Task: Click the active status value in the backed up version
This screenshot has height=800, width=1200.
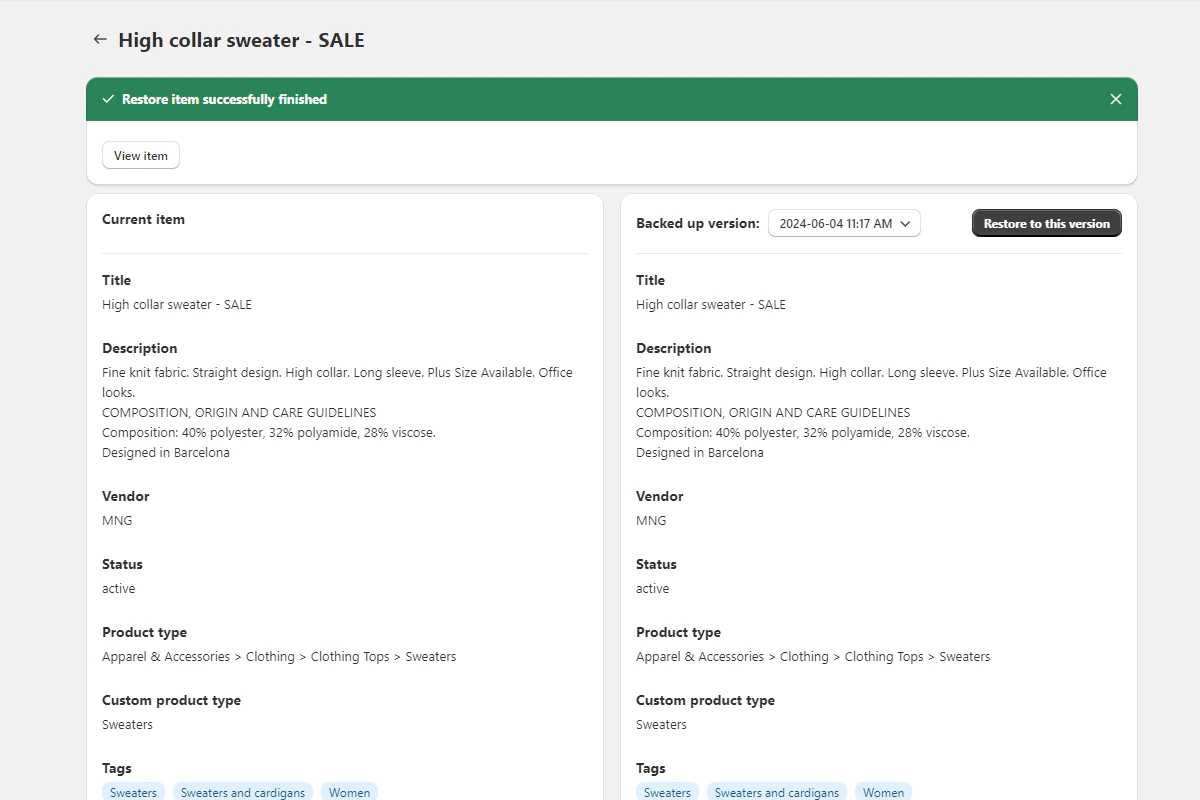Action: pos(652,588)
